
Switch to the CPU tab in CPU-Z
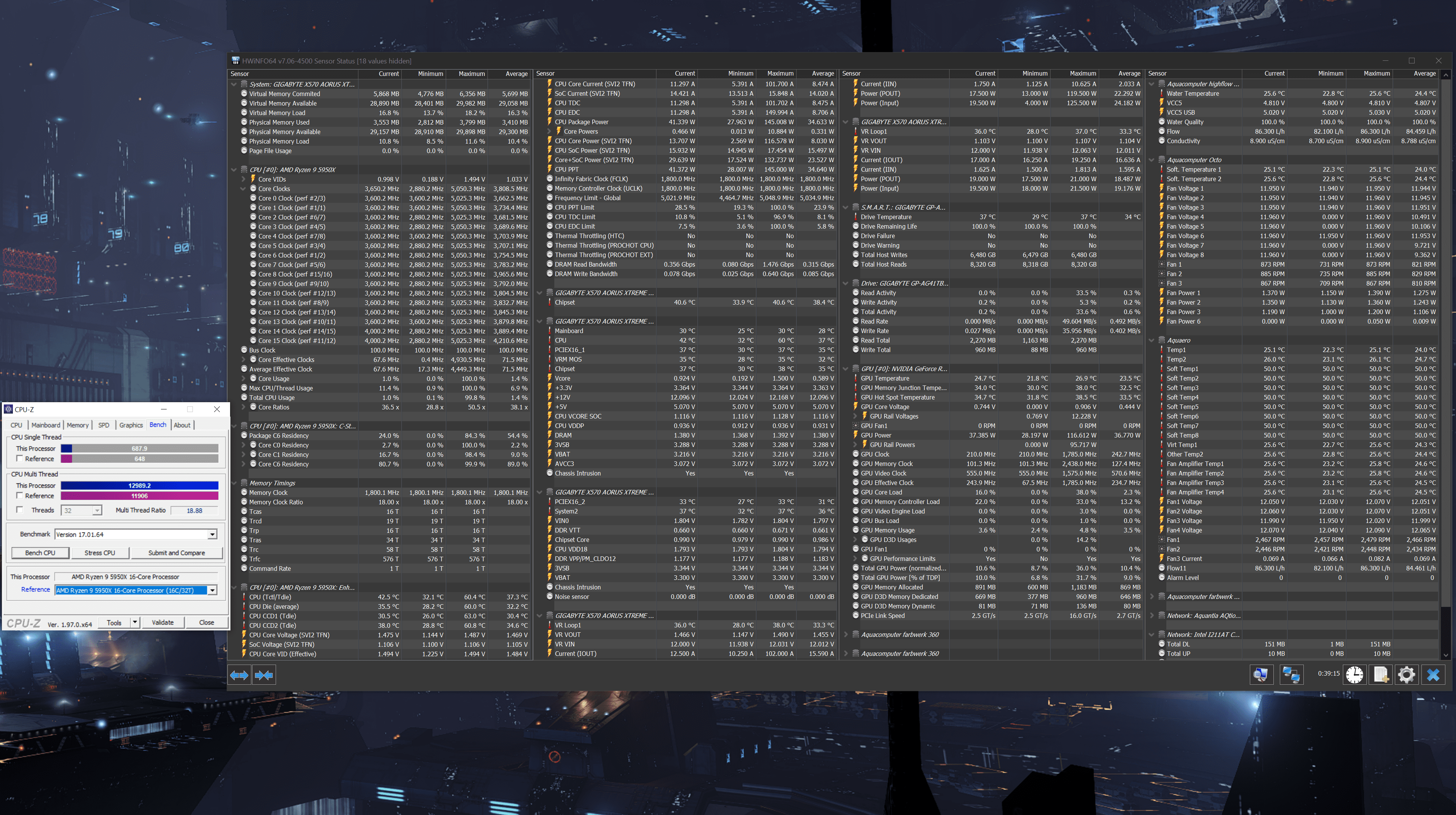point(16,425)
